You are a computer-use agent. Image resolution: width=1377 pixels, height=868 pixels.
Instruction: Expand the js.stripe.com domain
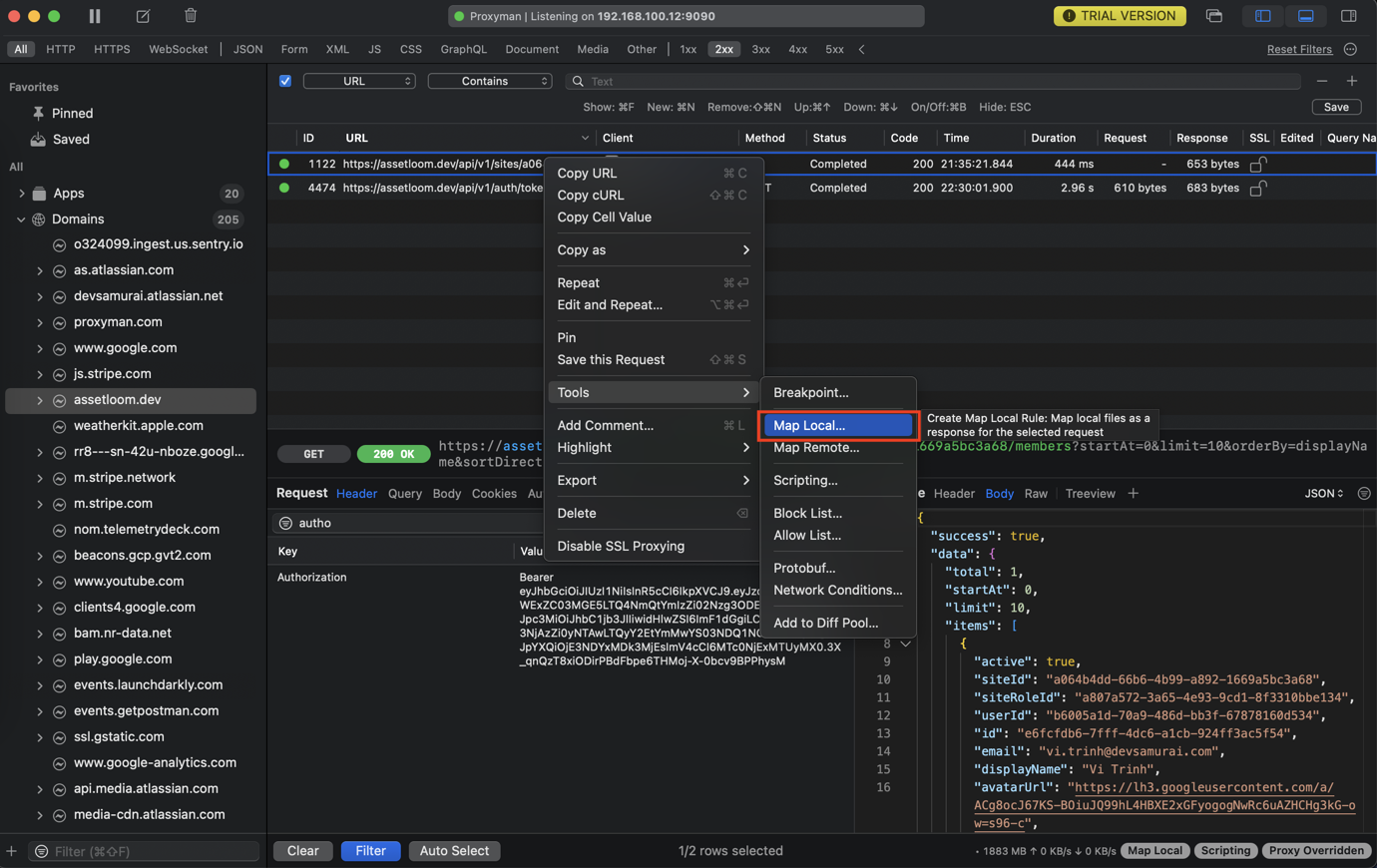(x=40, y=374)
